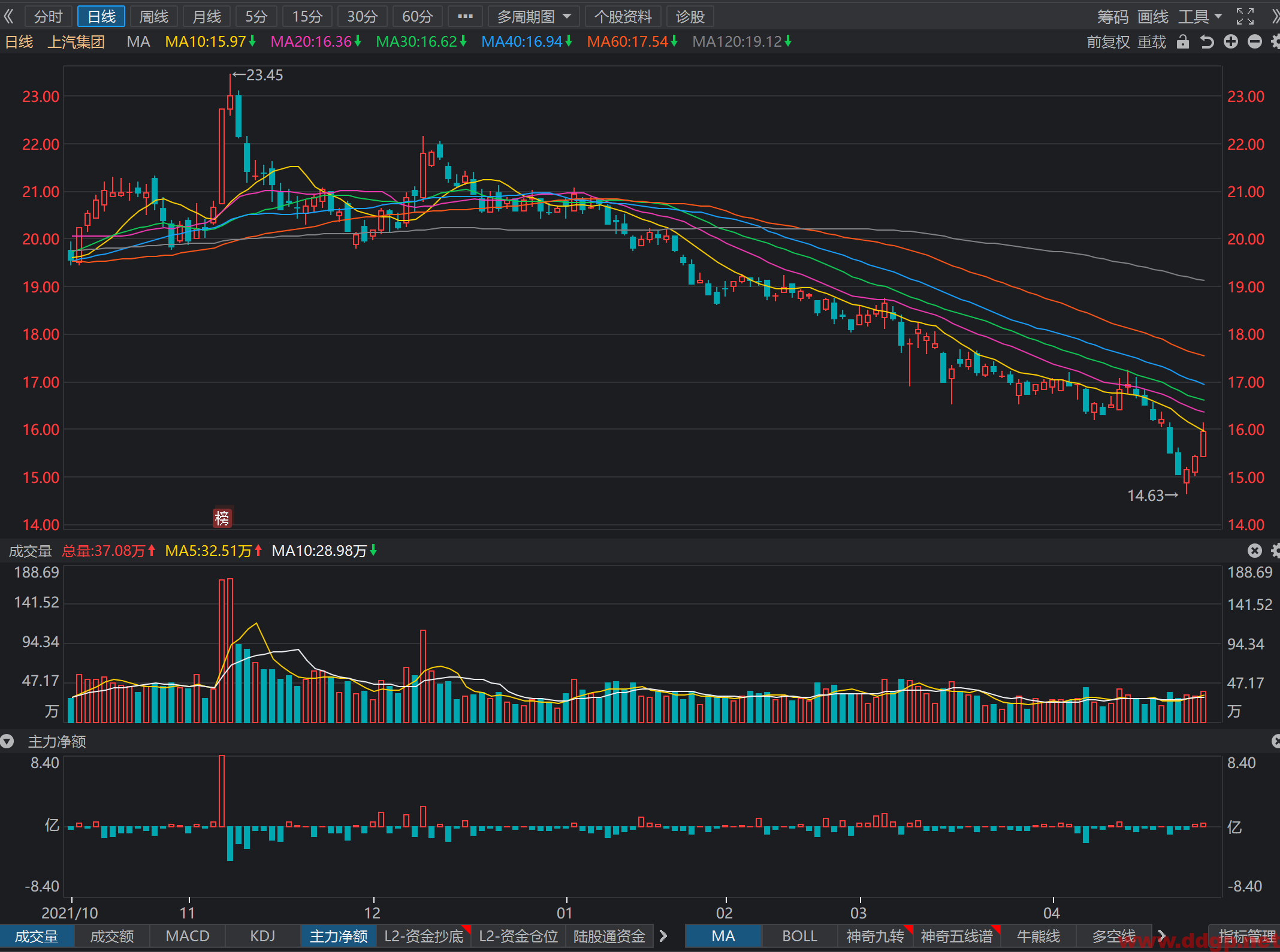Open 多周期图 dropdown
This screenshot has width=1280, height=952.
(x=533, y=17)
